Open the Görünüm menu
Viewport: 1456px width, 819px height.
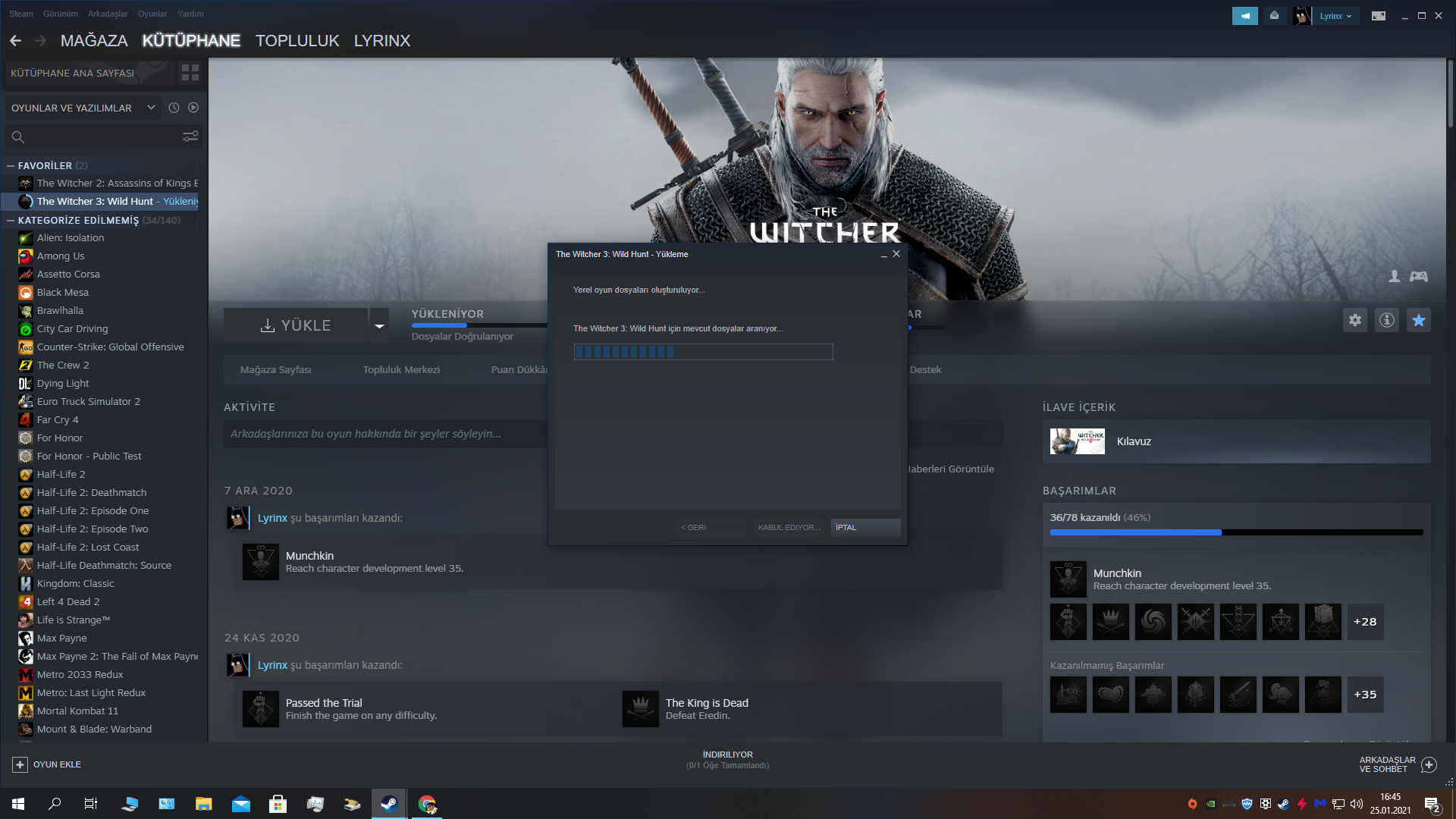click(x=61, y=14)
